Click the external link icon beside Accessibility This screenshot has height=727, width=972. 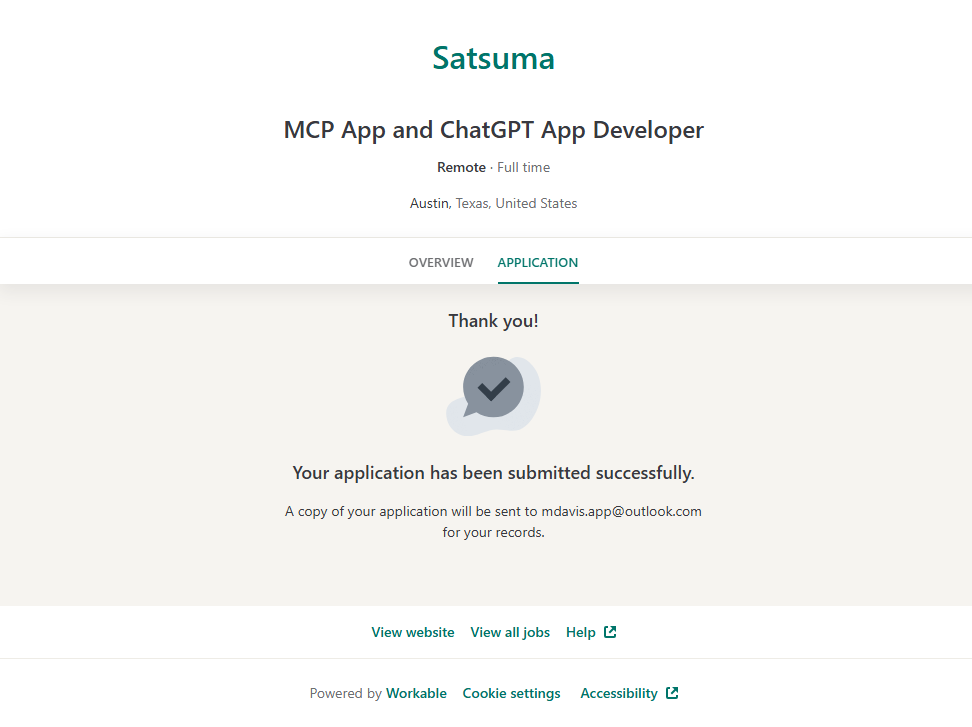672,693
